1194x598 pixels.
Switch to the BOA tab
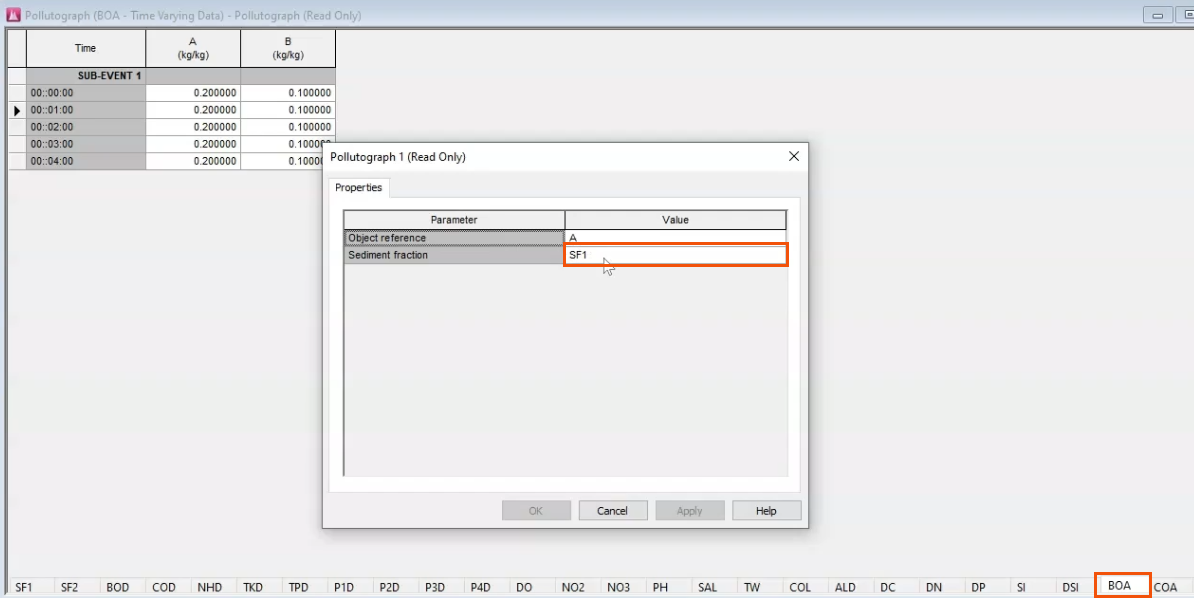[x=1121, y=586]
